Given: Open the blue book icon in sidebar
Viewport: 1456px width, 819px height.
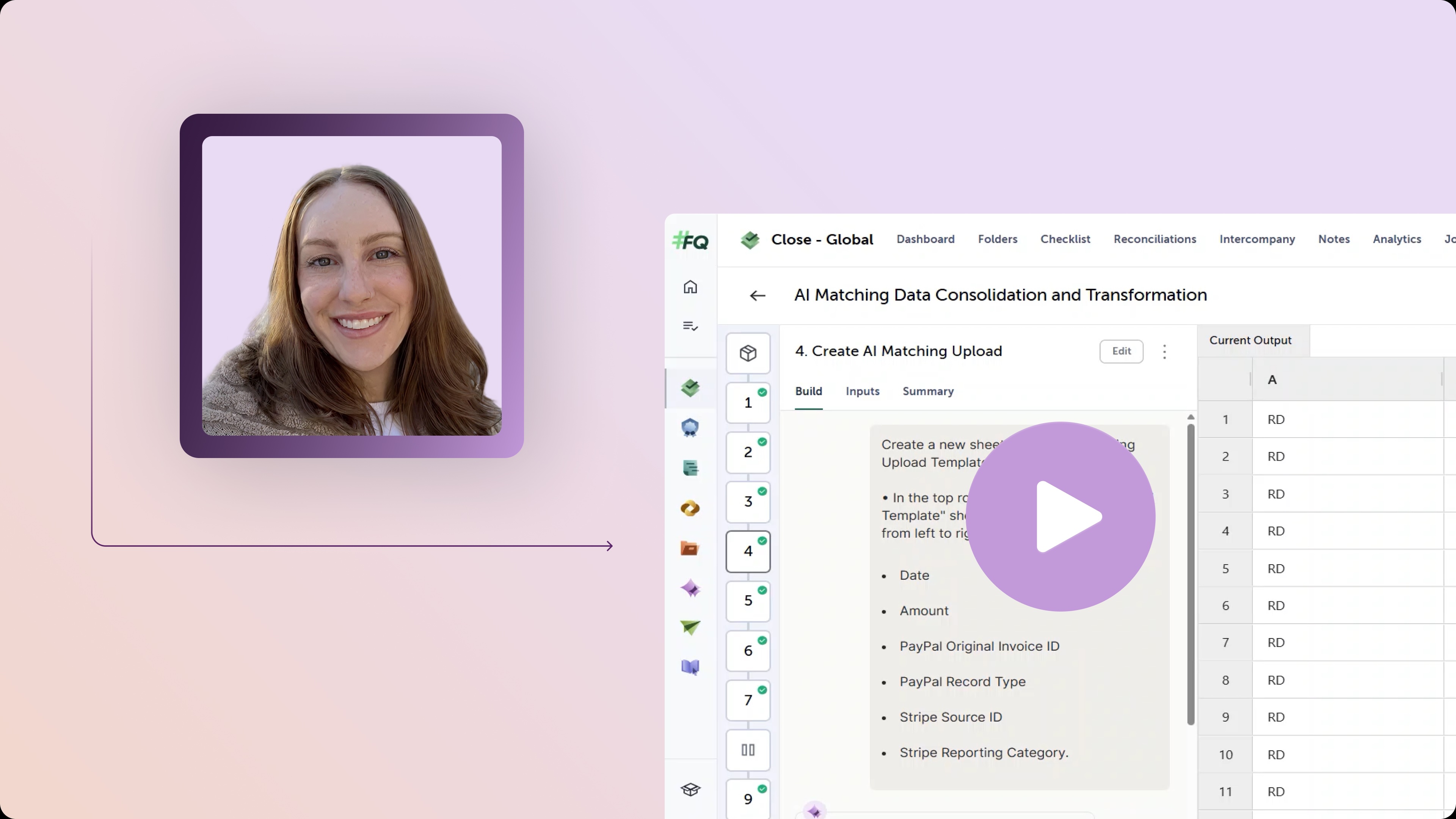Looking at the screenshot, I should point(690,667).
